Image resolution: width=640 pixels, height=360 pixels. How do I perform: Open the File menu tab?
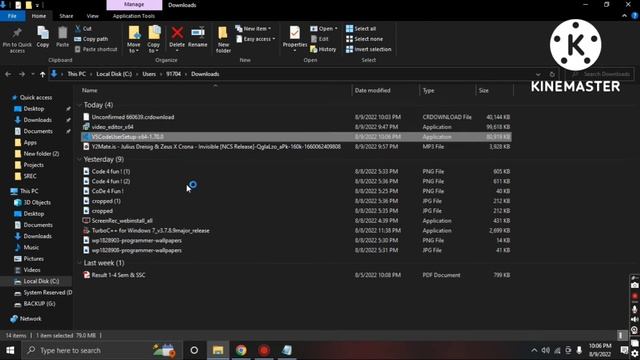12,16
